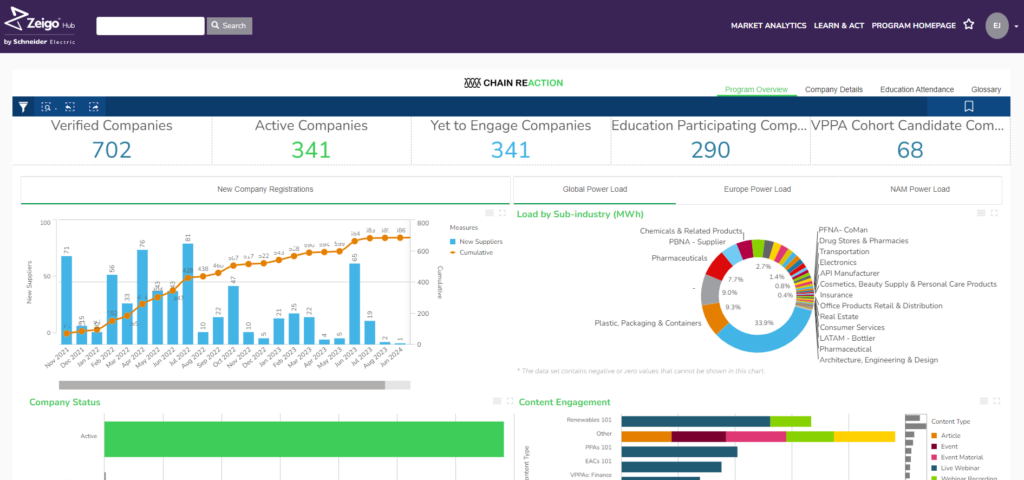Select Global Power Load tab
The height and width of the screenshot is (480, 1024).
coord(595,189)
